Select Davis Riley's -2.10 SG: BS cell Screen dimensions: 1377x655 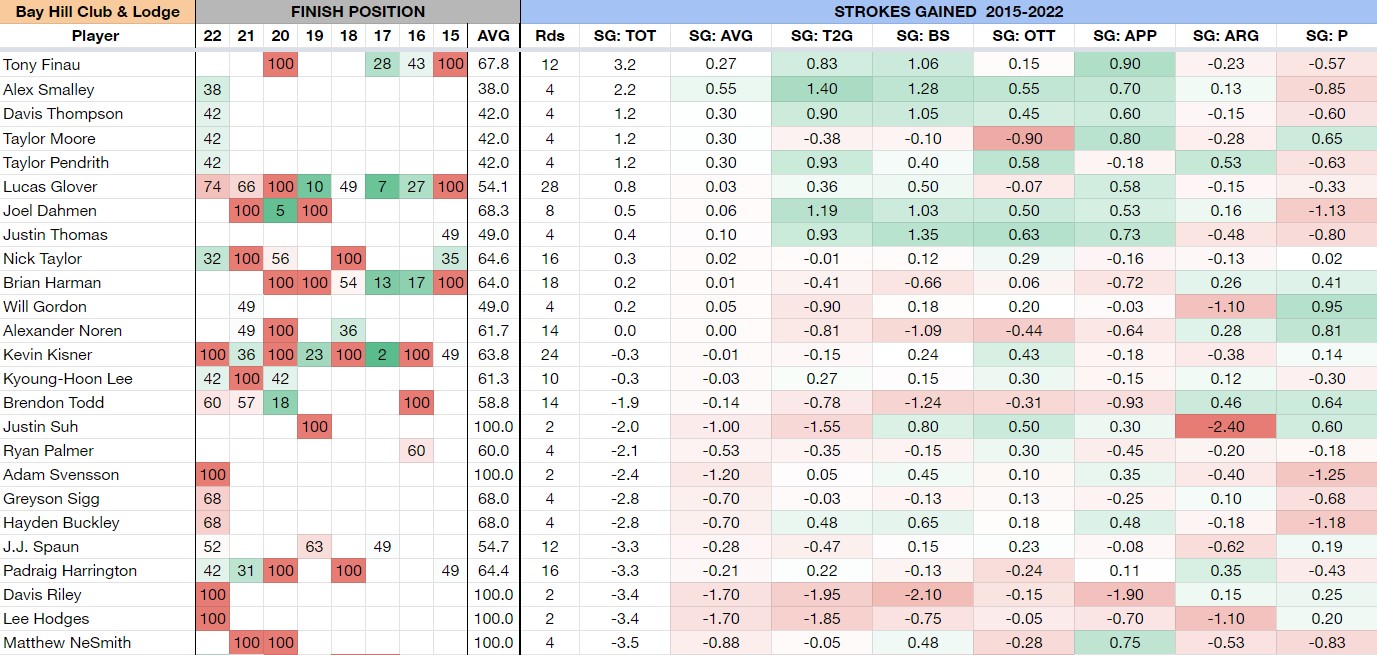click(x=922, y=595)
